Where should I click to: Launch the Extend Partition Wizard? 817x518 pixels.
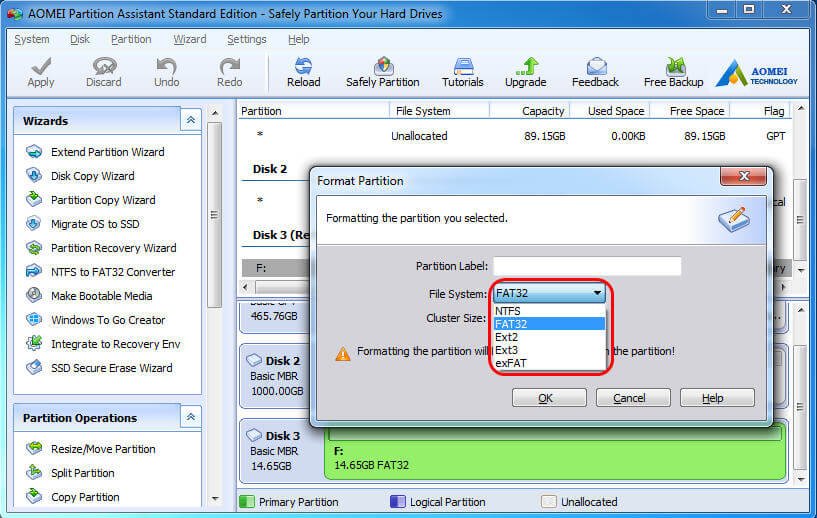[x=107, y=152]
